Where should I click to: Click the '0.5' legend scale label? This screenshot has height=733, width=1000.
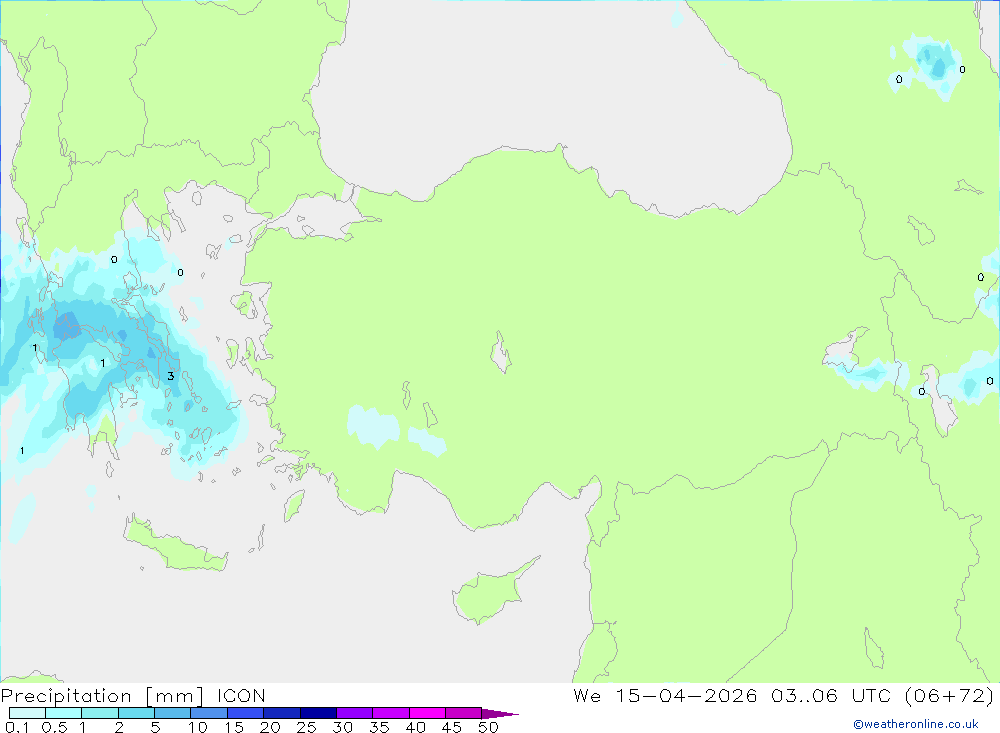54,727
